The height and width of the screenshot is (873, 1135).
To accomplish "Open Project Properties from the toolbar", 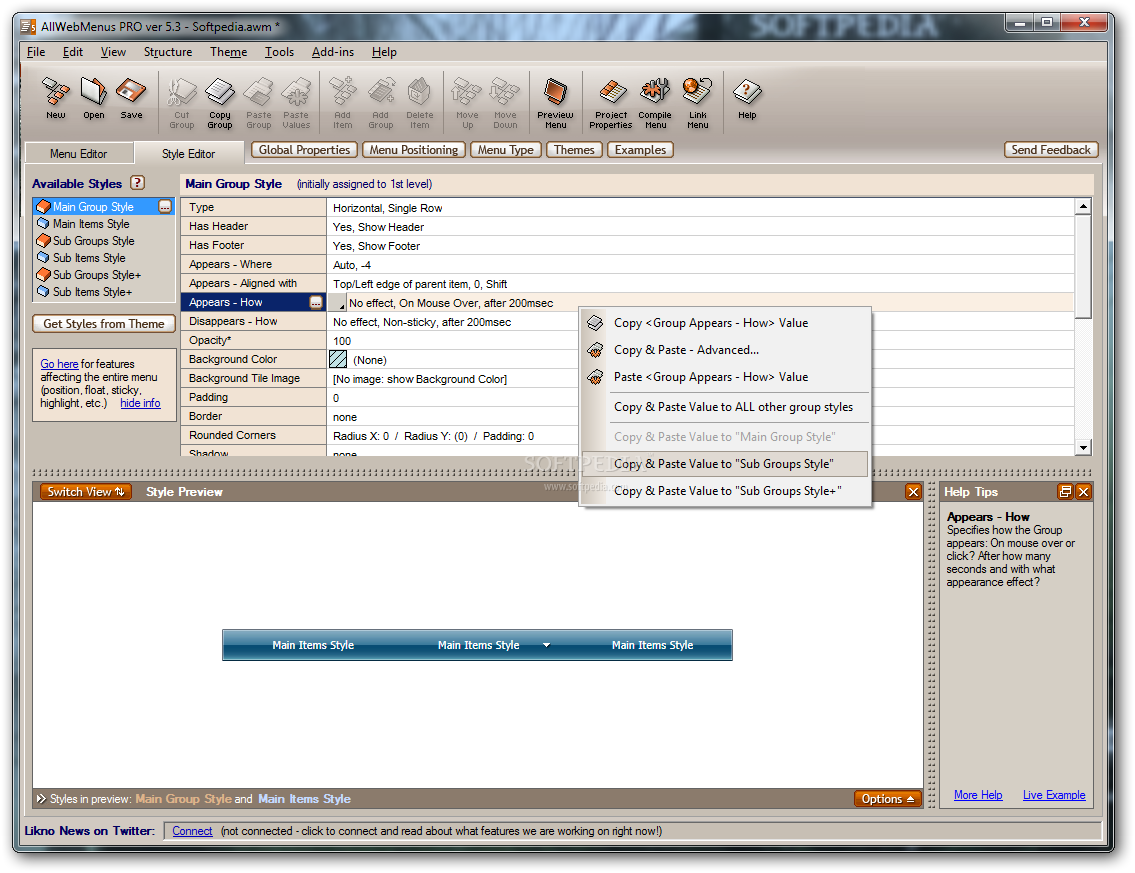I will [x=611, y=104].
